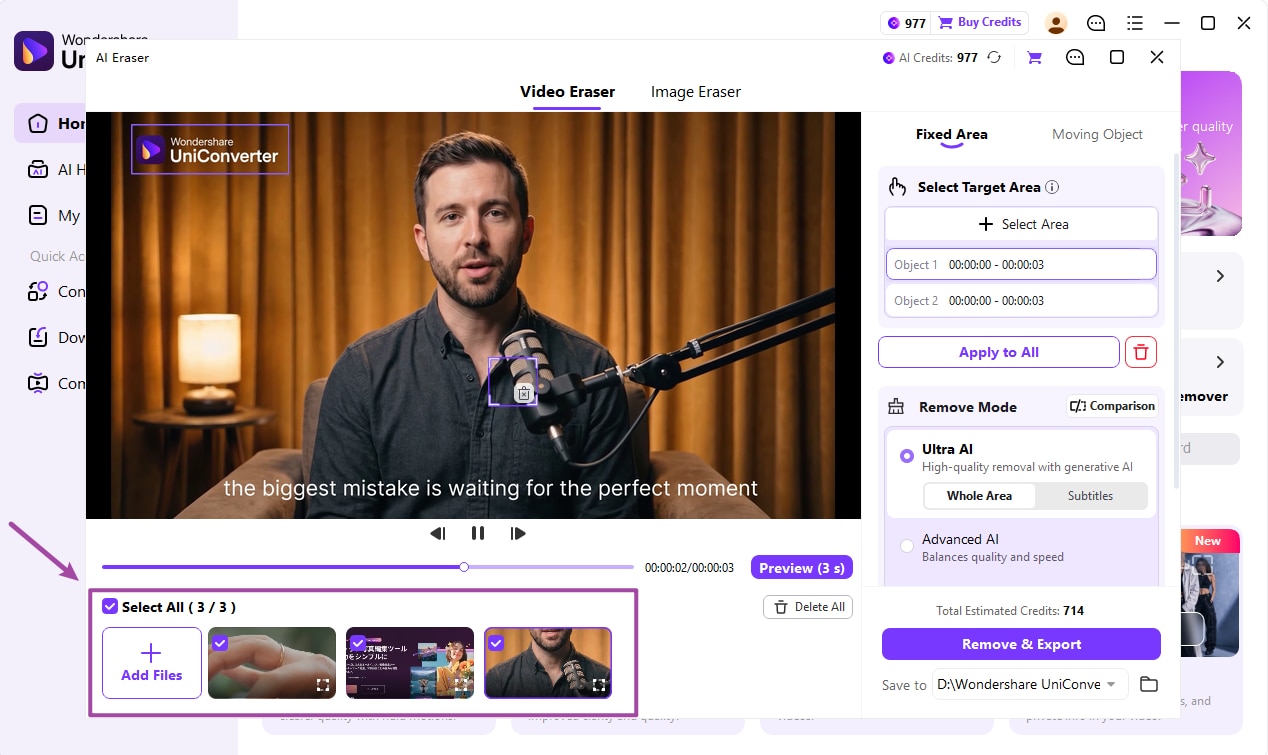Switch removal to Whole Area
Screen dimensions: 1268x755
point(979,496)
